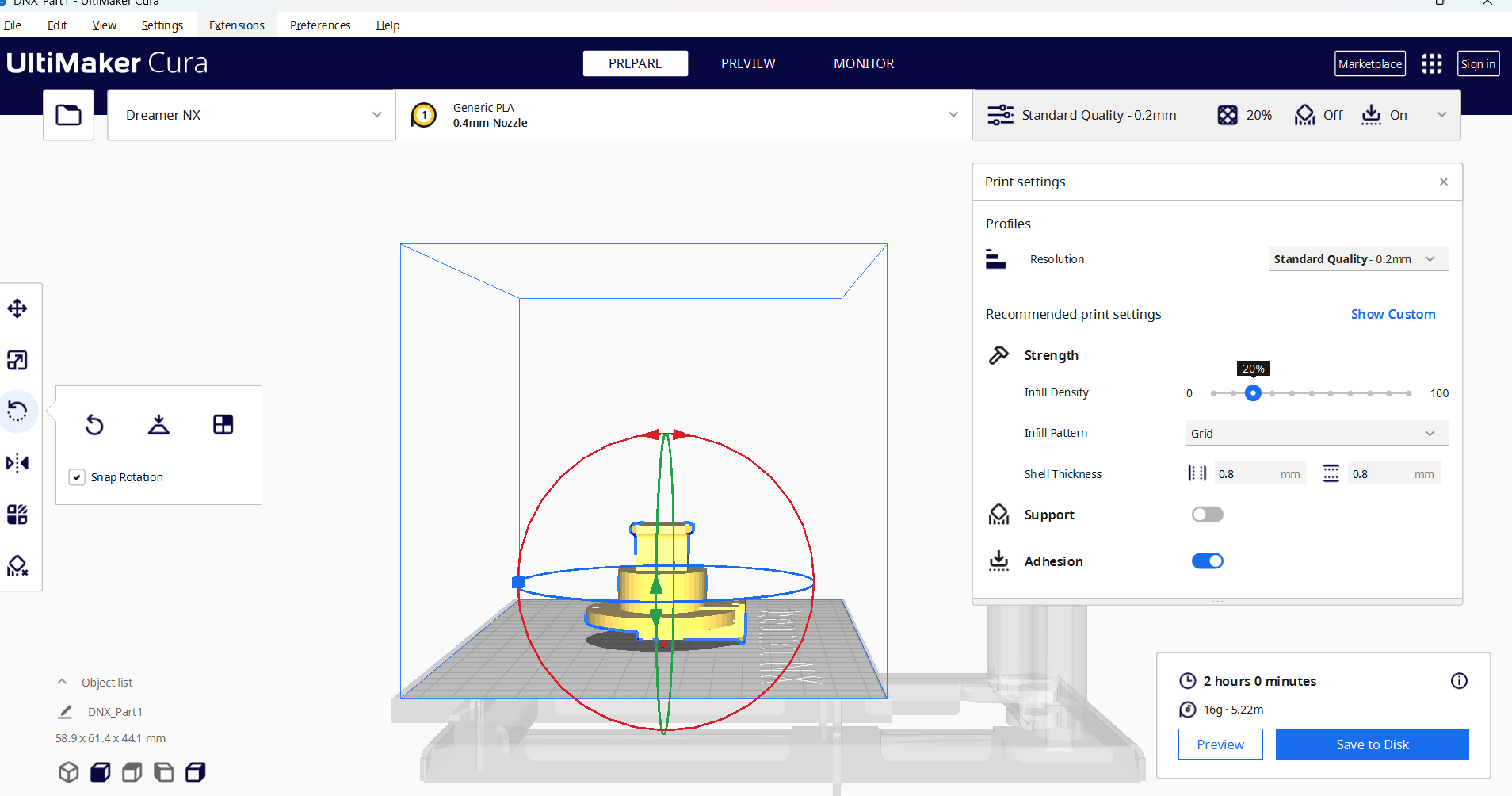Switch to the PREVIEW stage
The width and height of the screenshot is (1512, 796).
(748, 63)
